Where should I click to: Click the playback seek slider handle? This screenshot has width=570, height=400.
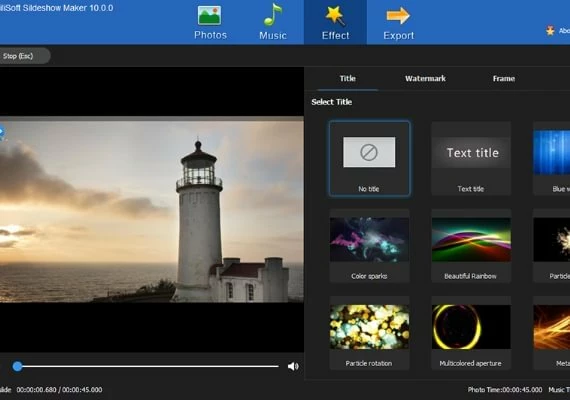(x=17, y=366)
